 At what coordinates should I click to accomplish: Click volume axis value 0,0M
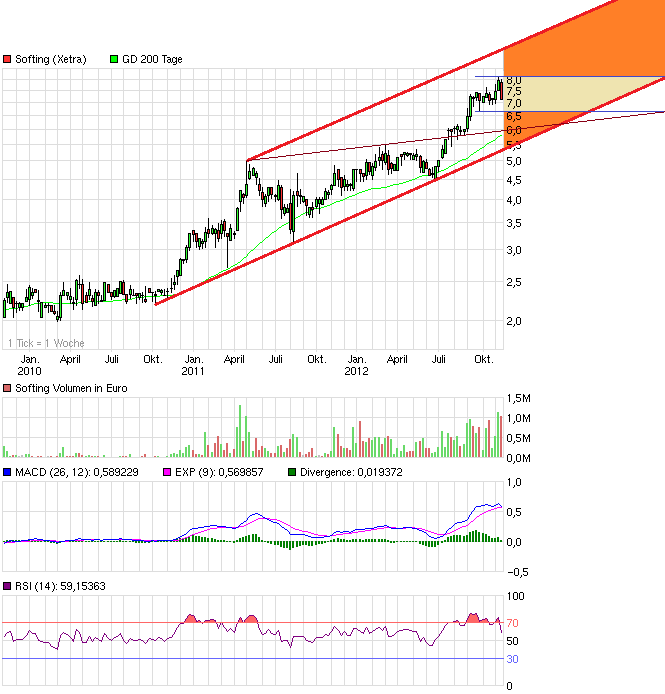[x=518, y=458]
